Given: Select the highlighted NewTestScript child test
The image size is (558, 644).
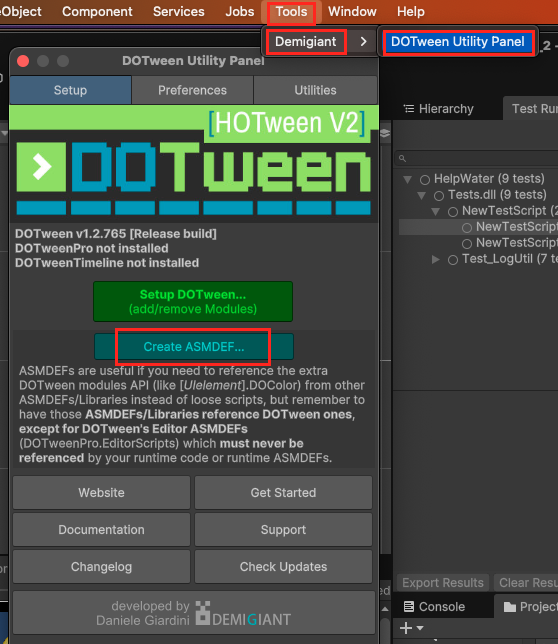Looking at the screenshot, I should pyautogui.click(x=478, y=227).
